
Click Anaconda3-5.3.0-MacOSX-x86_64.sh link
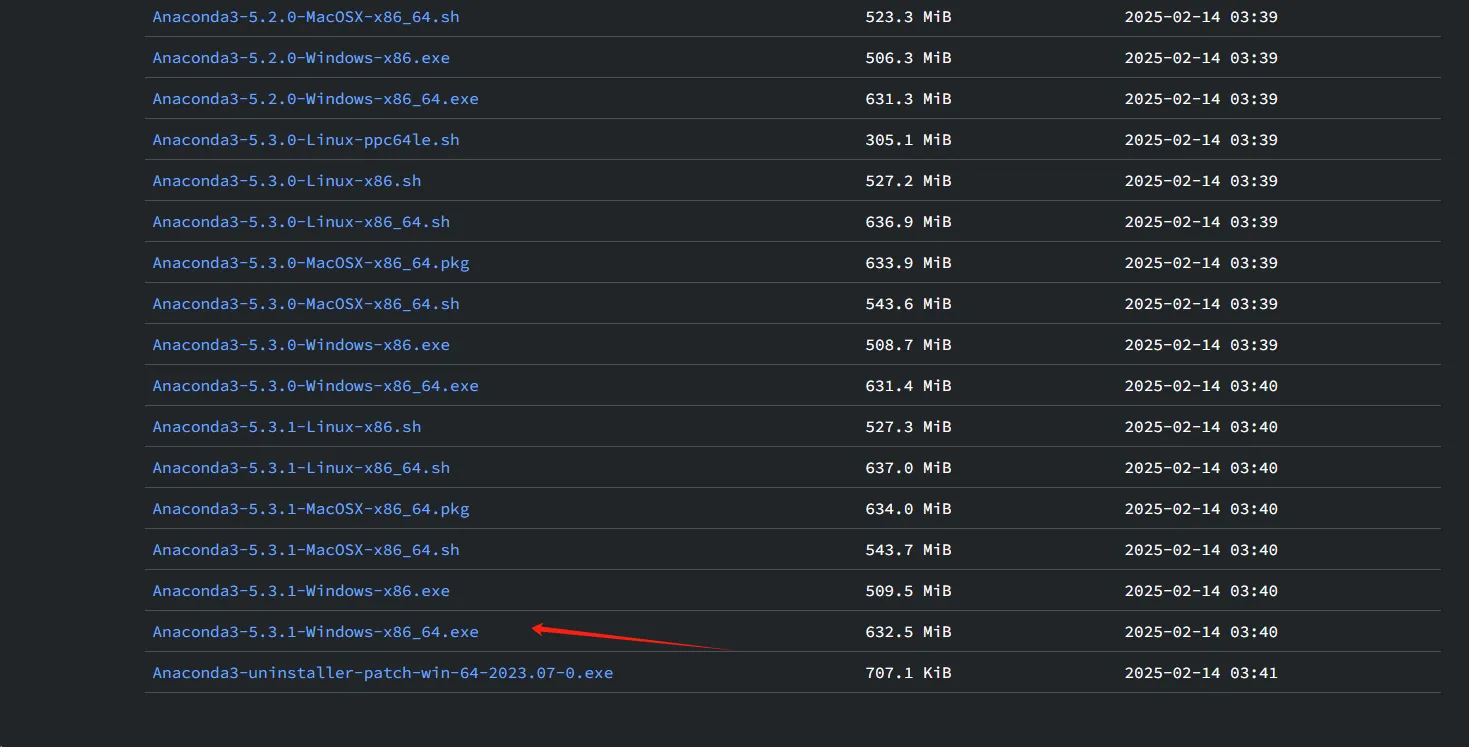coord(306,304)
